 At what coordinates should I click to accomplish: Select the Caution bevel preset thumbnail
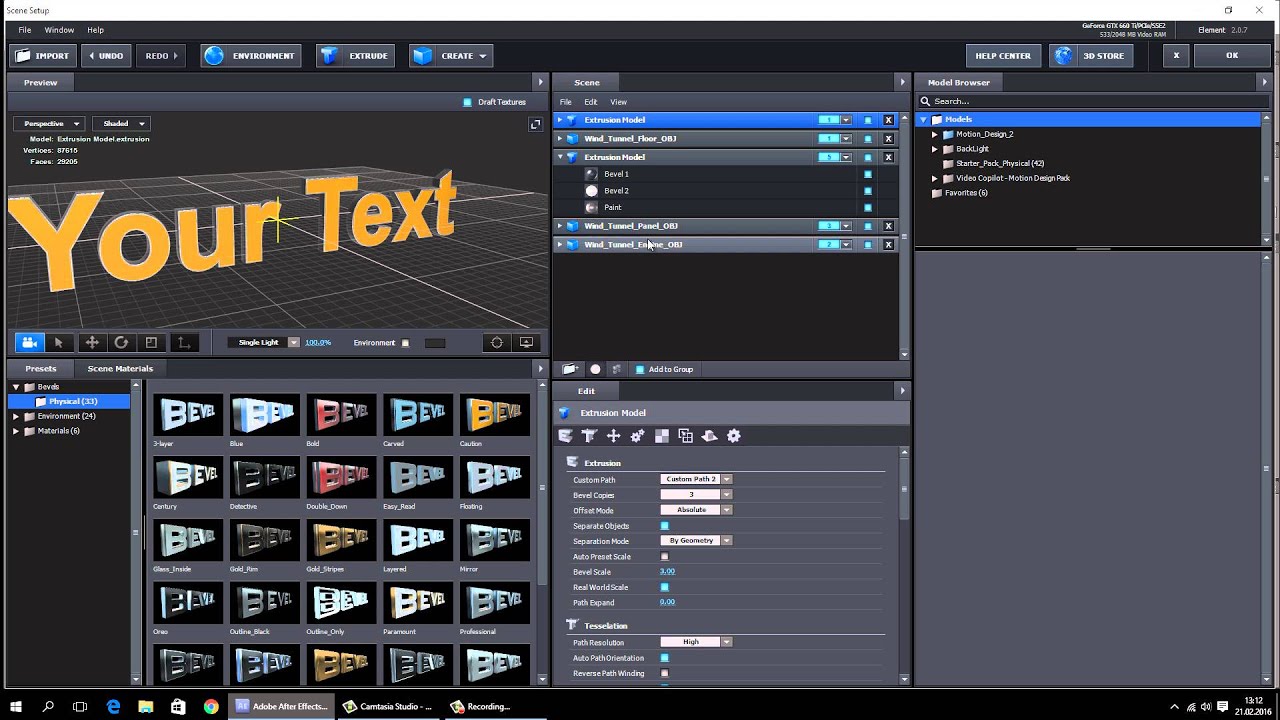coord(495,415)
